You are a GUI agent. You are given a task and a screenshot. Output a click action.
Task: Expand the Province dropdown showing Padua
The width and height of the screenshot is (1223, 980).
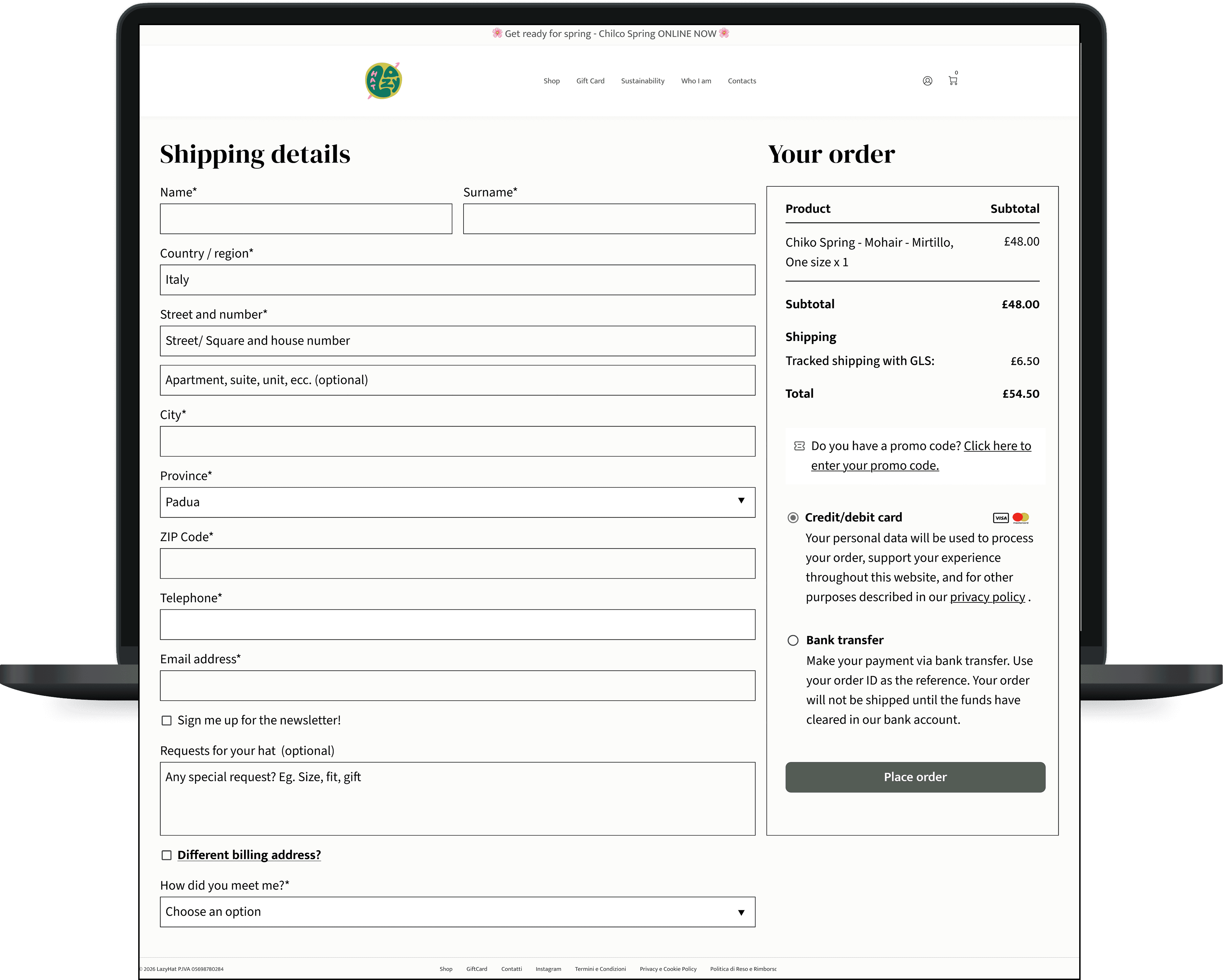tap(457, 502)
